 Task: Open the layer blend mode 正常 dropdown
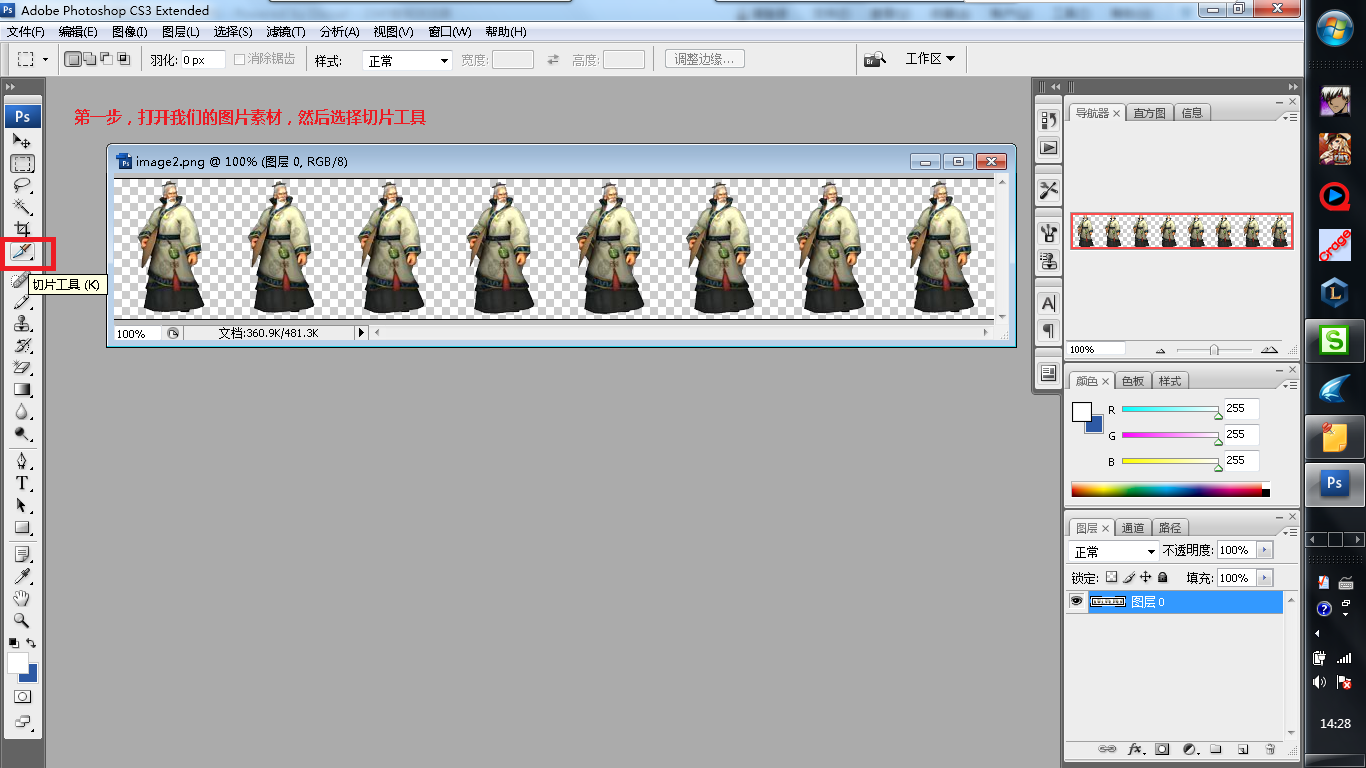(1113, 551)
